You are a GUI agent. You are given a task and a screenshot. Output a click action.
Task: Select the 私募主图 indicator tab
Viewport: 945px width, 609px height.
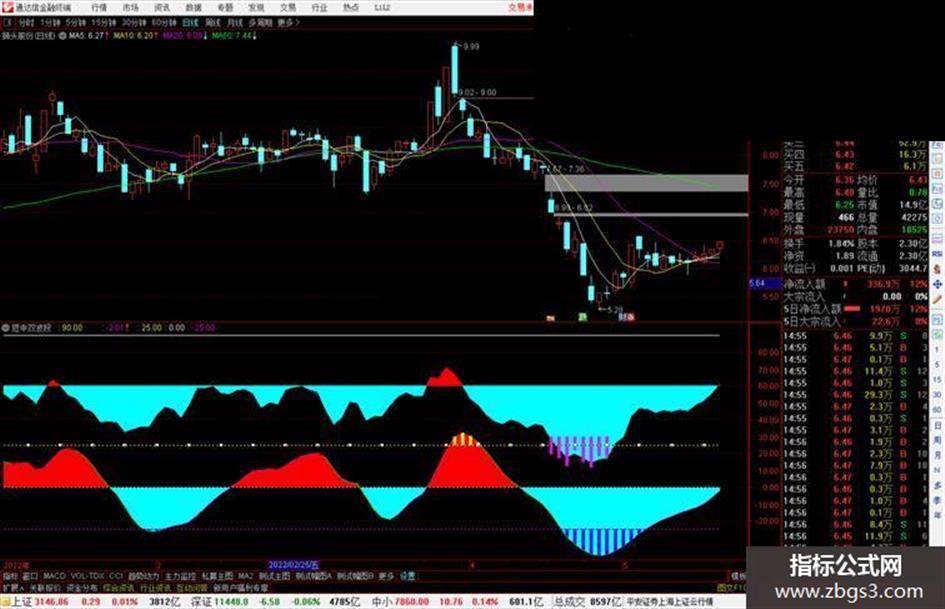coord(217,576)
